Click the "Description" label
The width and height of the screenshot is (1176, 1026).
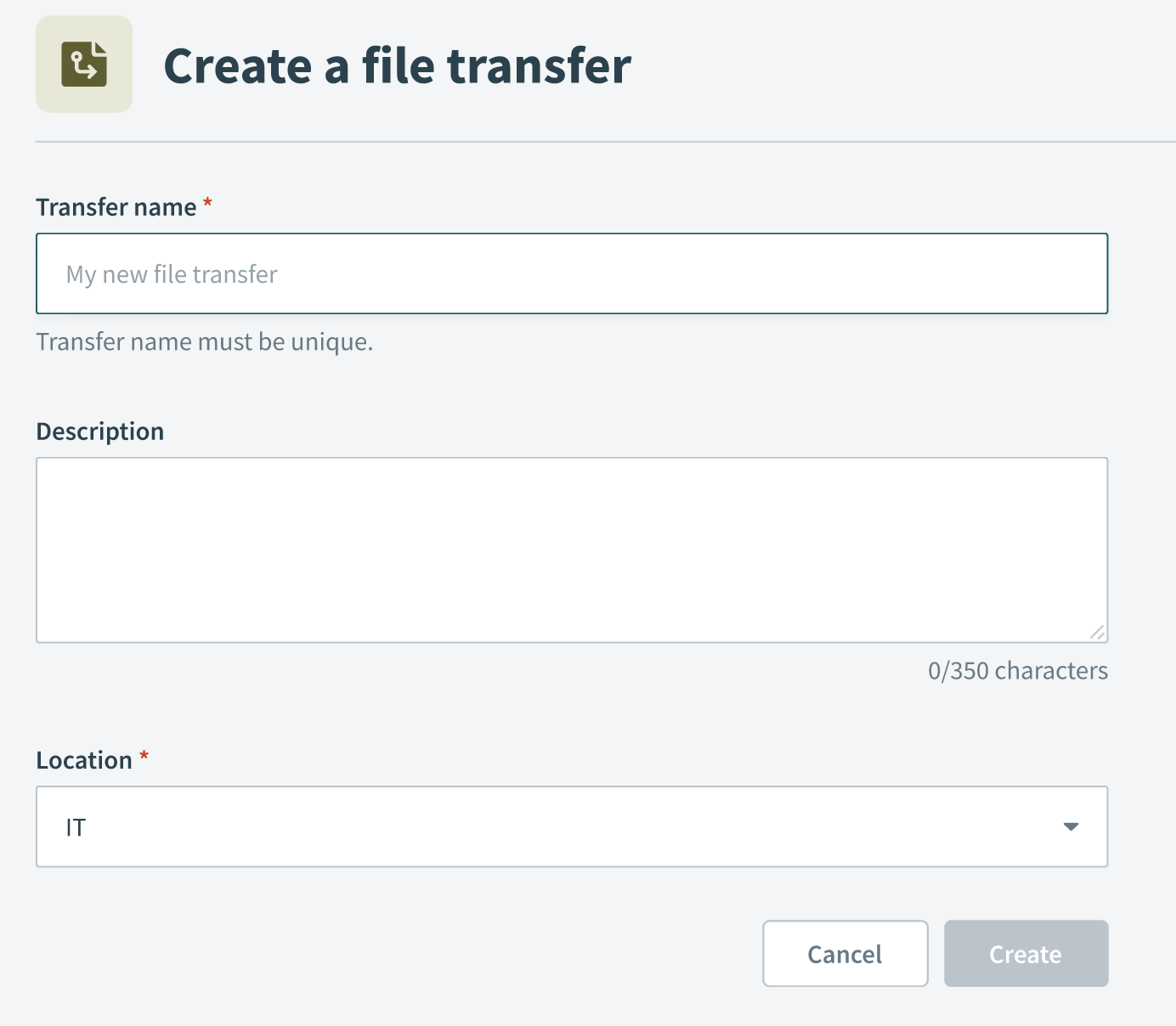coord(99,431)
